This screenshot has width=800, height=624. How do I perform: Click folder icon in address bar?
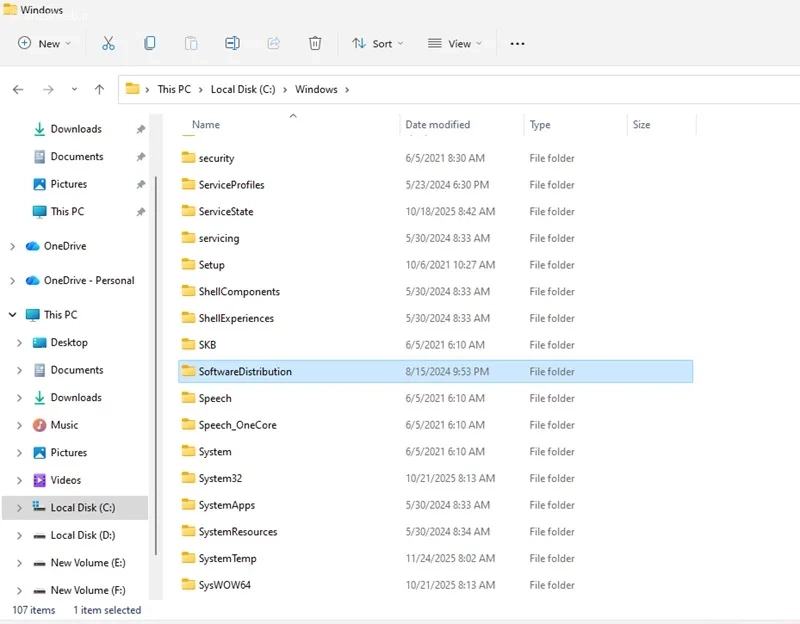(x=133, y=89)
